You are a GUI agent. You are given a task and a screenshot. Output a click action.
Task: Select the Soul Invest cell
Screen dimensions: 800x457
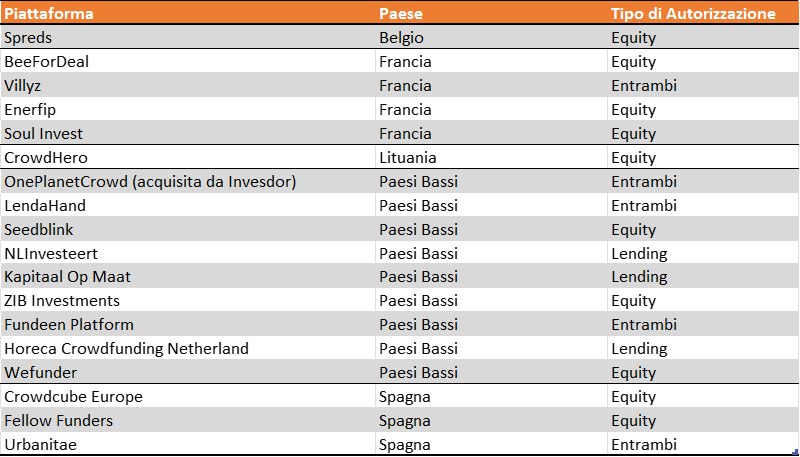tap(43, 134)
